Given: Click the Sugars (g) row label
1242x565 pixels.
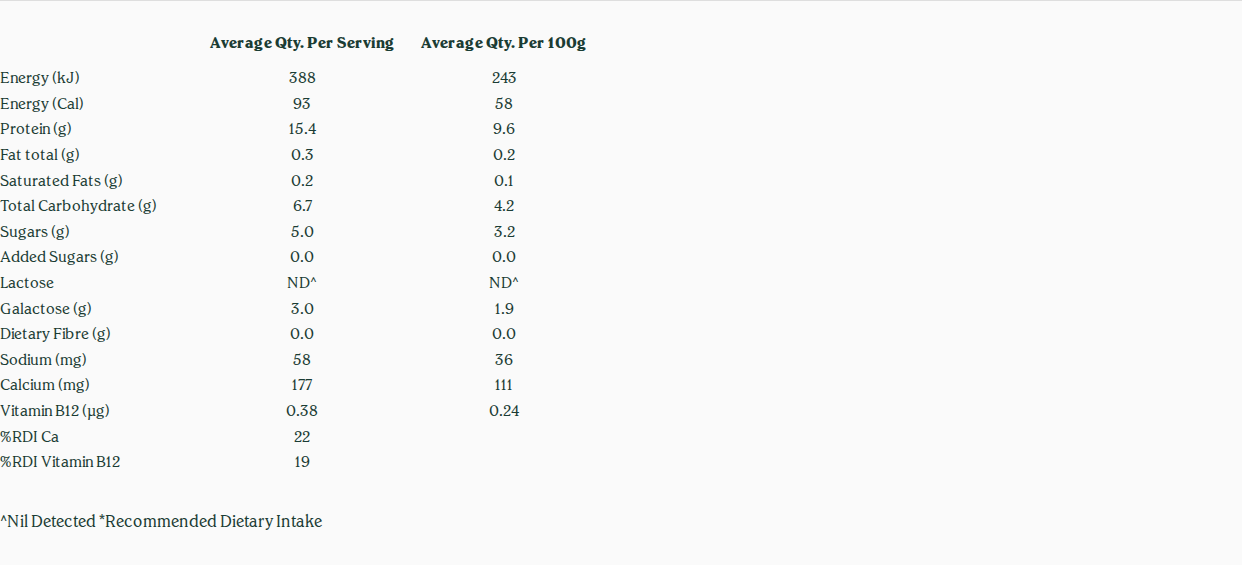Looking at the screenshot, I should [x=35, y=232].
